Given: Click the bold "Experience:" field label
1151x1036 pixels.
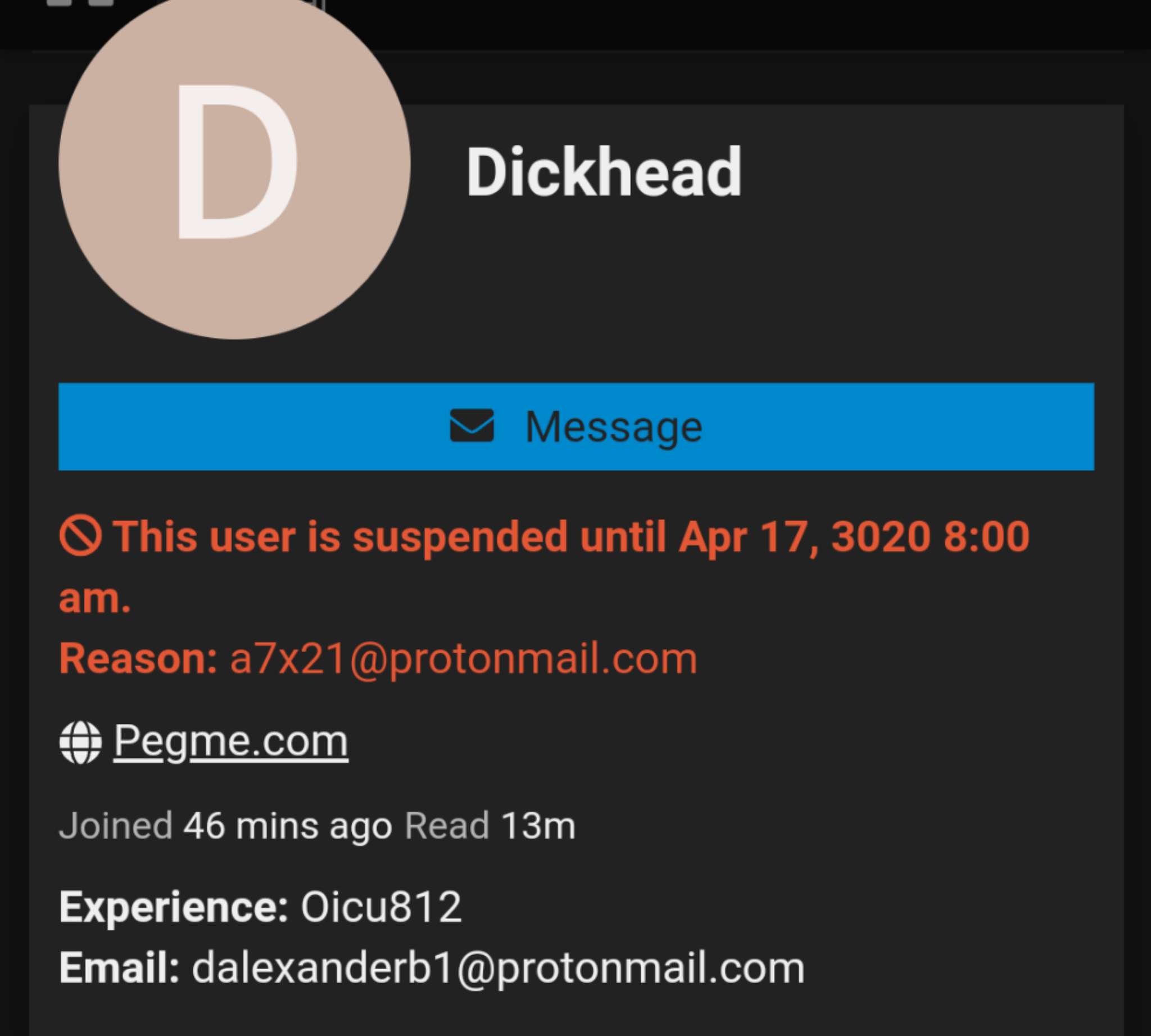Looking at the screenshot, I should click(x=174, y=907).
